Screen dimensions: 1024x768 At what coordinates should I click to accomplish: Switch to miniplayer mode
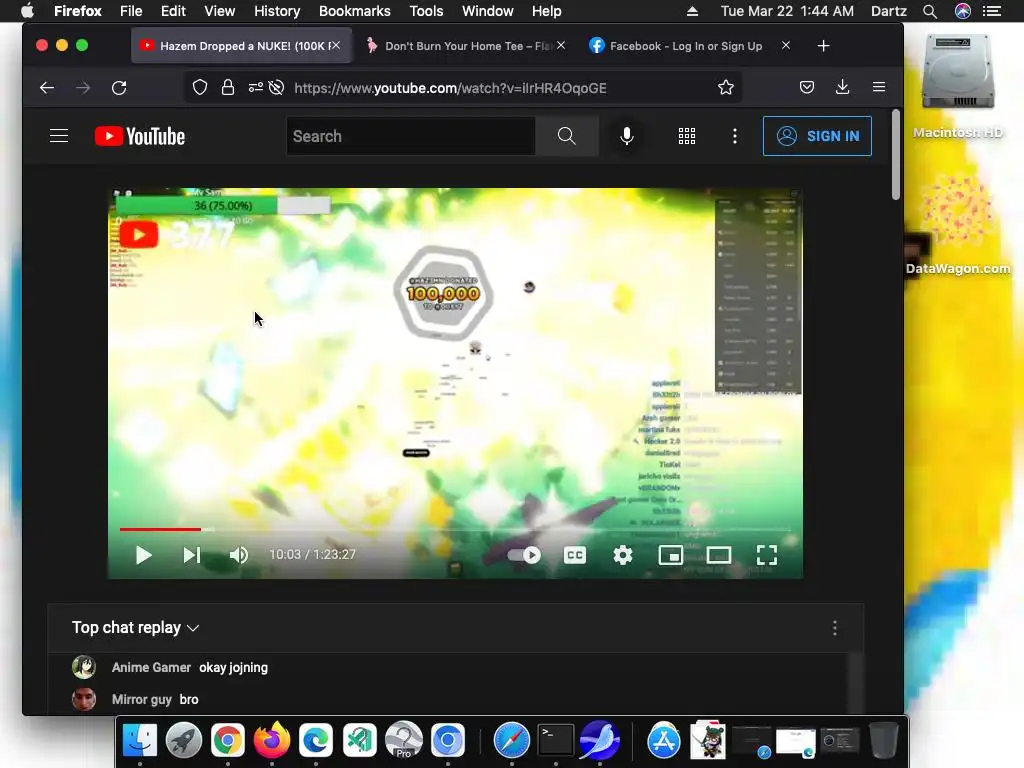[x=671, y=555]
